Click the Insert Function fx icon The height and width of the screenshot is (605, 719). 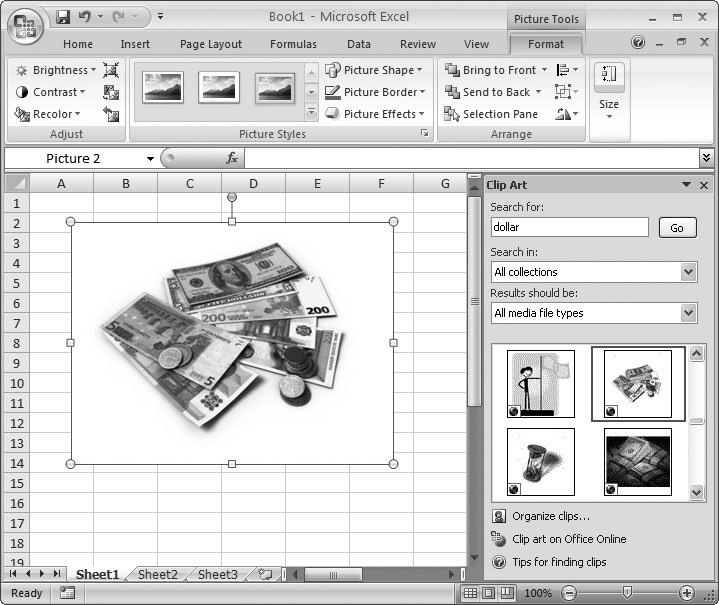click(x=232, y=158)
